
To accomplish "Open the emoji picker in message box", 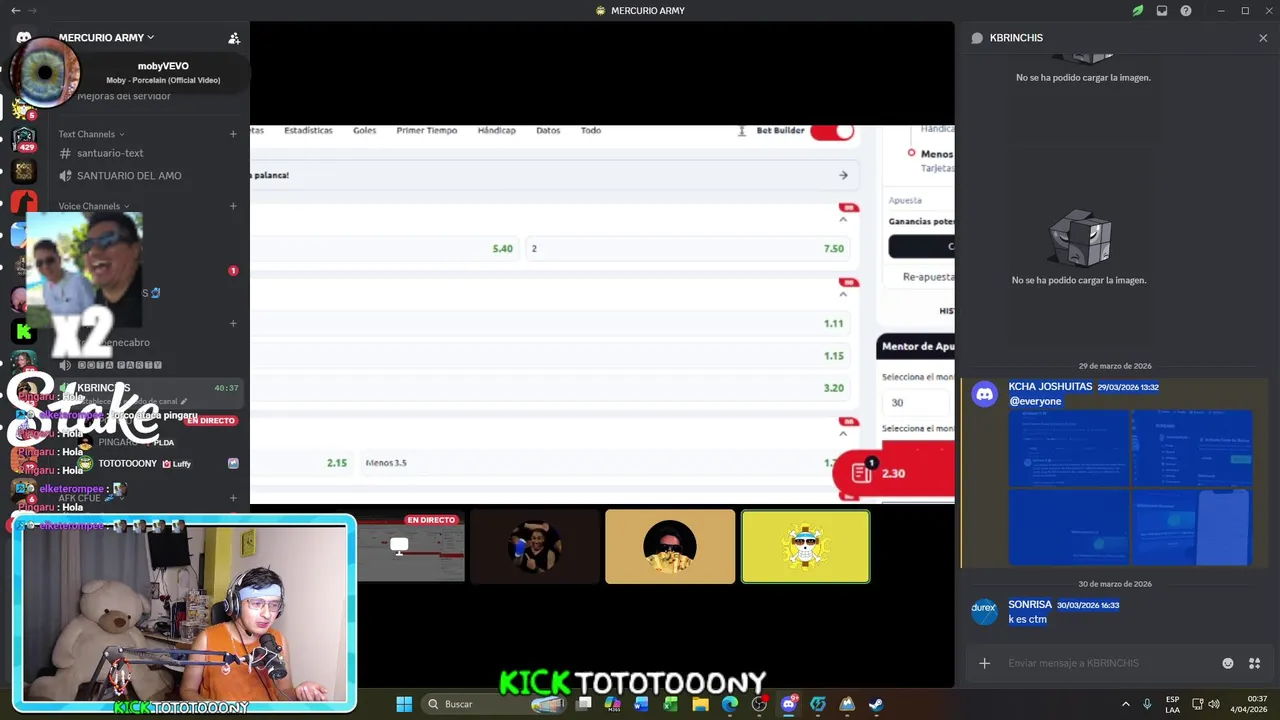I will pyautogui.click(x=1228, y=663).
